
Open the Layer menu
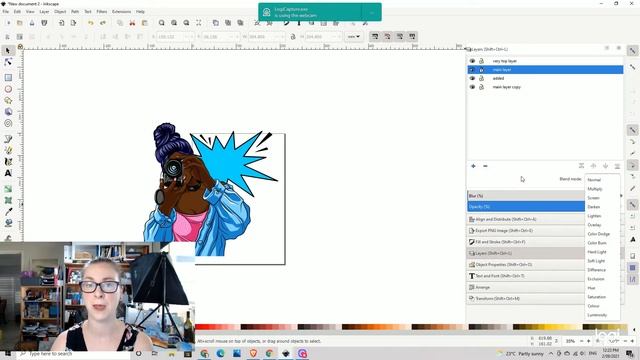click(x=44, y=12)
